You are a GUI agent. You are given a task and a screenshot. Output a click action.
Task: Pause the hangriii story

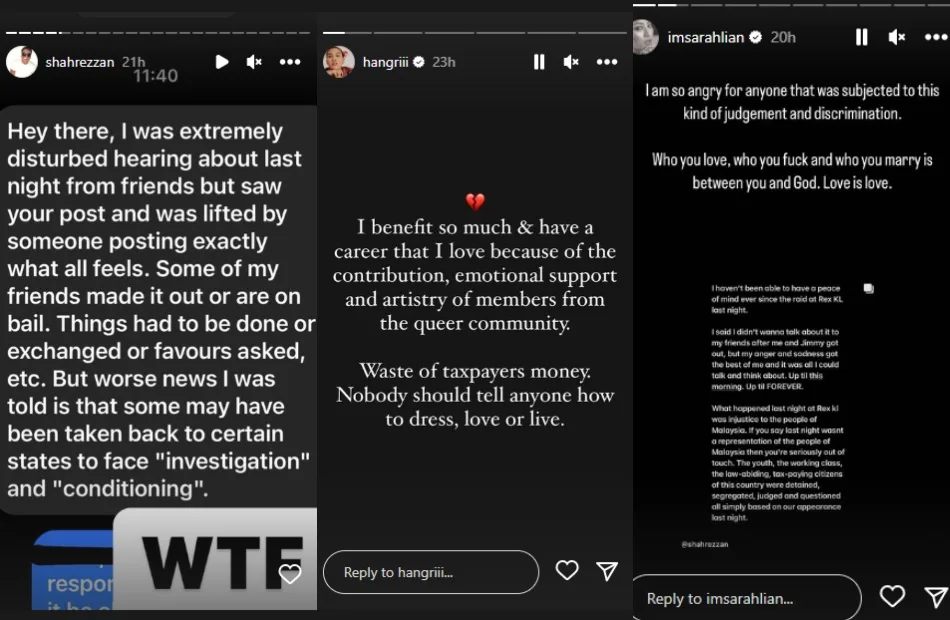[539, 62]
